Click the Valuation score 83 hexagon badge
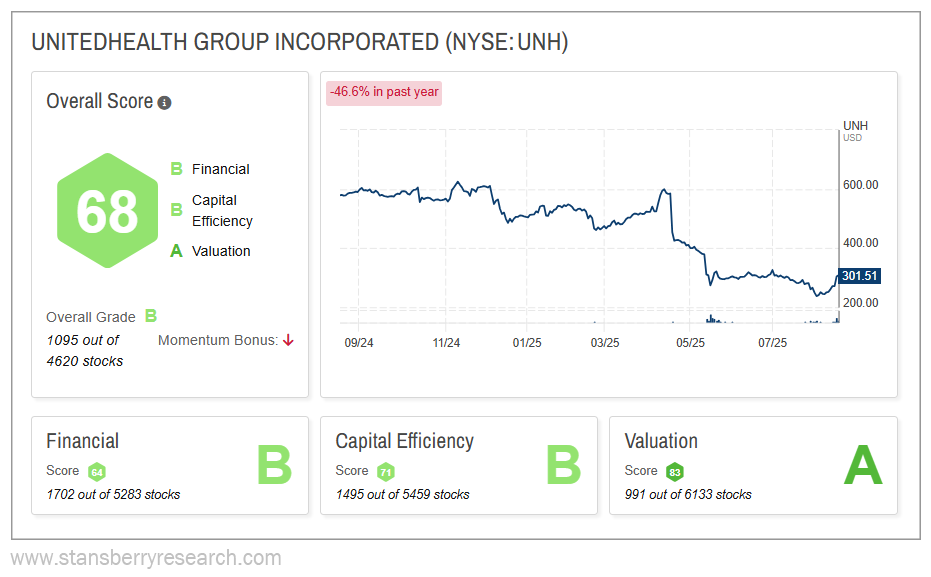The width and height of the screenshot is (931, 577). point(675,471)
